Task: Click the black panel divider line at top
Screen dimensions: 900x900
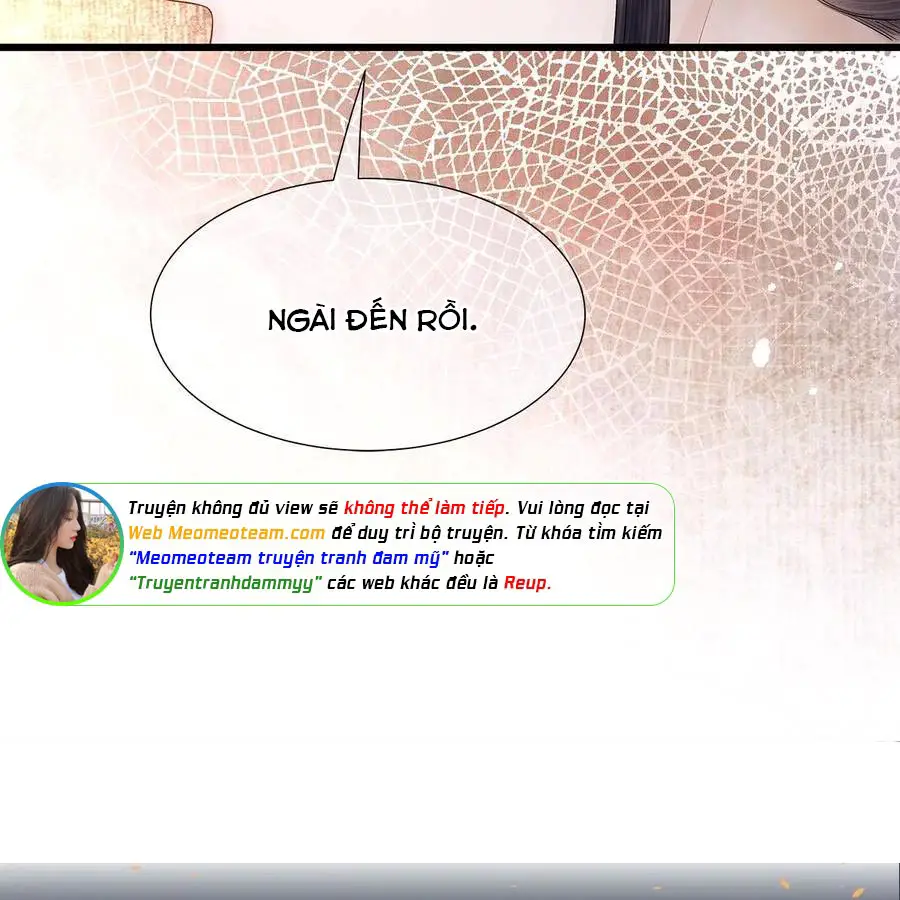Action: pyautogui.click(x=450, y=47)
